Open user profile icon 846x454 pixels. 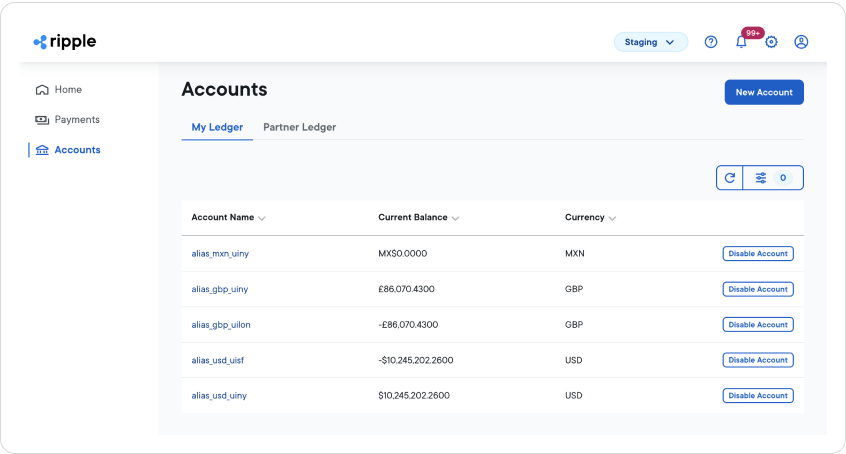tap(801, 42)
